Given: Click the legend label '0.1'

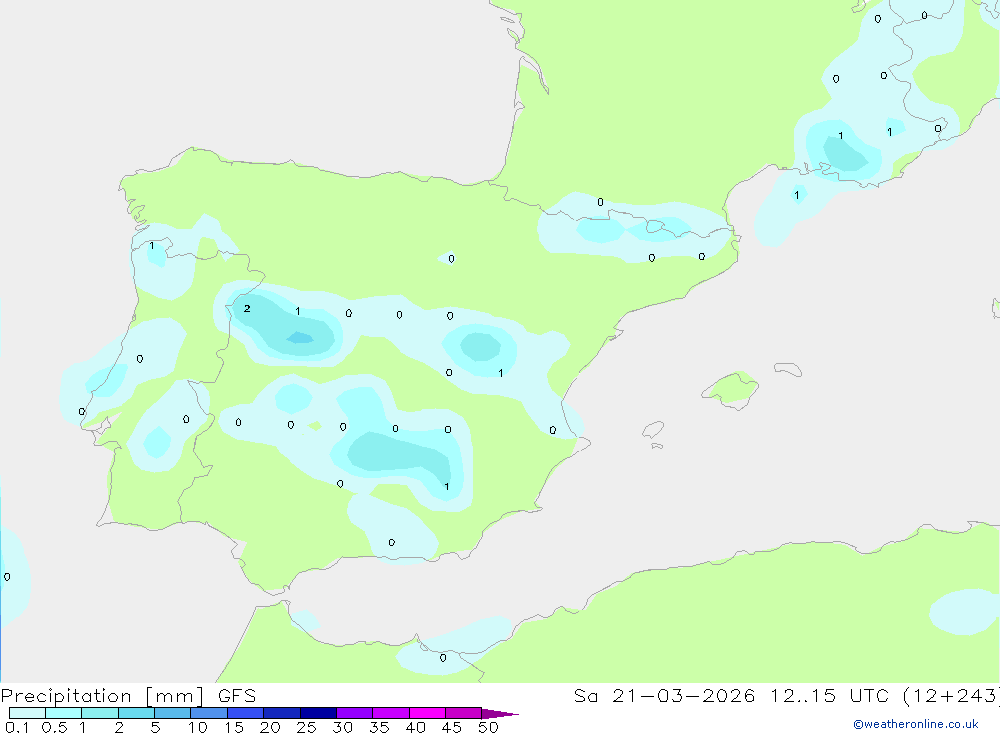Looking at the screenshot, I should (17, 727).
